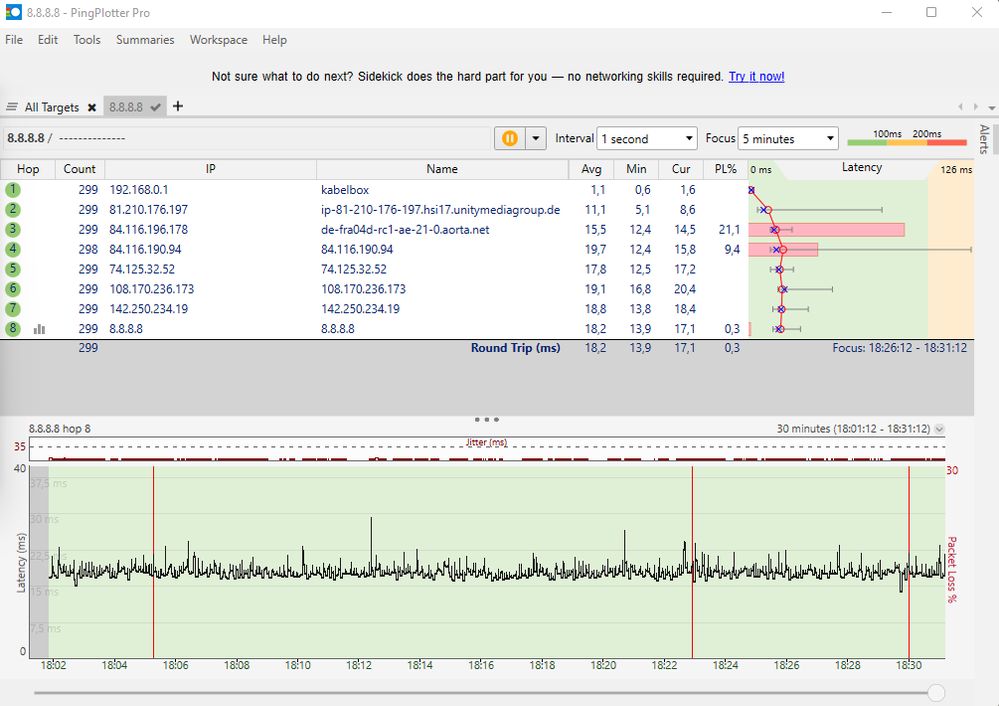Close the All Targets tab
Viewport: 999px width, 706px height.
91,107
